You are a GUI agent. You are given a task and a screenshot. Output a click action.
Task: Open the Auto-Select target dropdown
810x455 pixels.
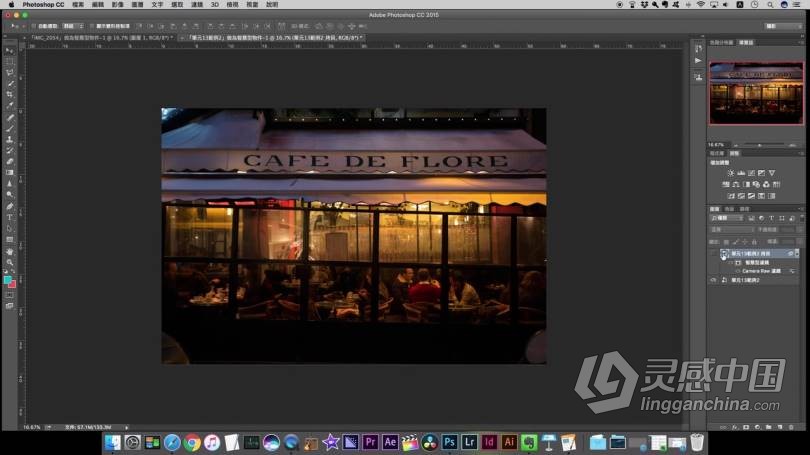tap(73, 26)
